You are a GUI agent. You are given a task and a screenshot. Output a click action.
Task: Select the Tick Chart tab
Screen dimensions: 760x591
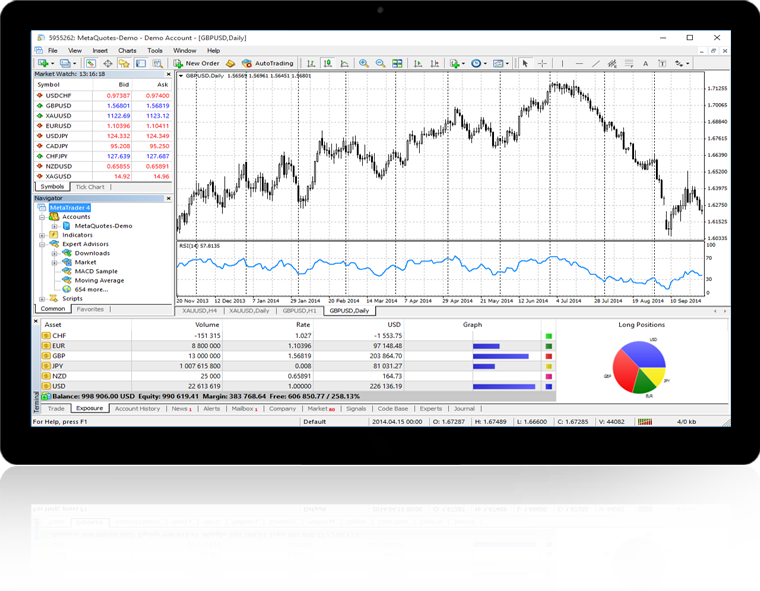click(89, 187)
